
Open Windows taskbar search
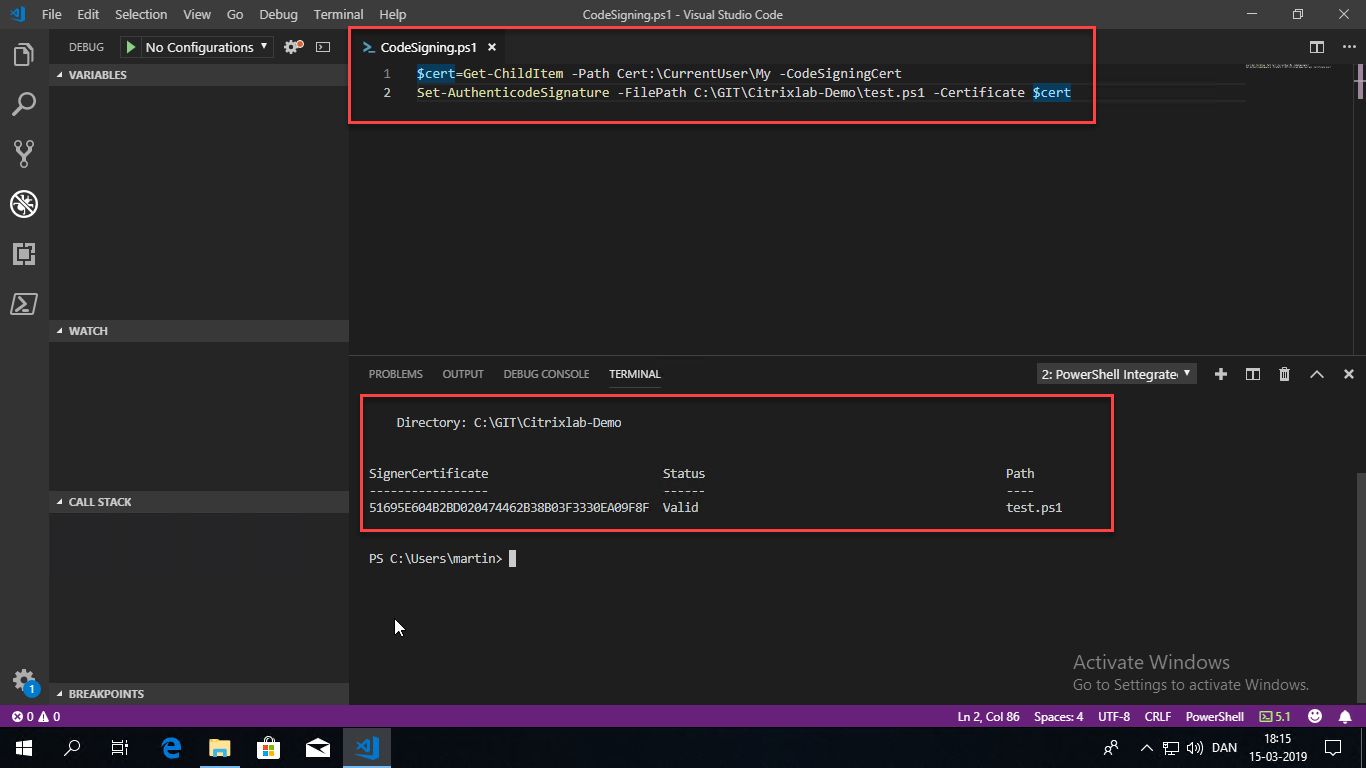72,747
